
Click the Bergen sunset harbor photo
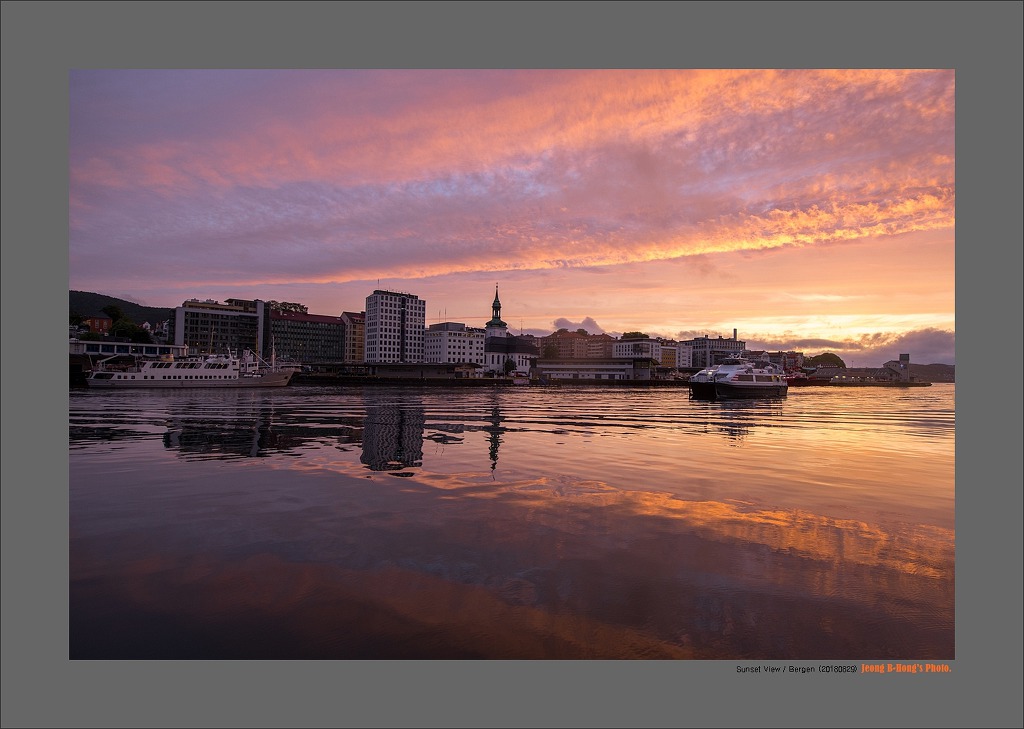pos(511,364)
